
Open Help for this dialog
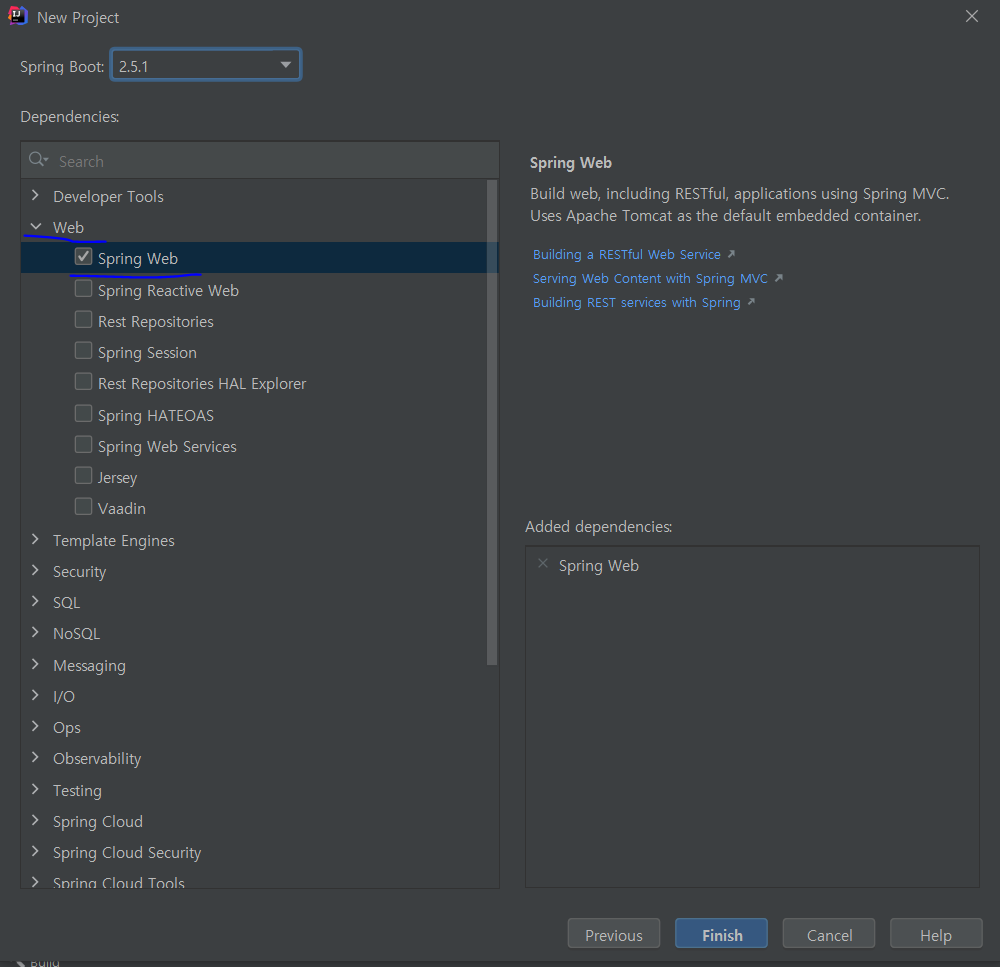(x=936, y=934)
